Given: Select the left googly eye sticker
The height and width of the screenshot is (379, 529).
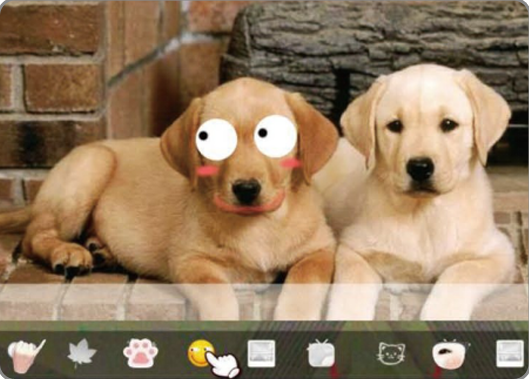Looking at the screenshot, I should pos(216,140).
